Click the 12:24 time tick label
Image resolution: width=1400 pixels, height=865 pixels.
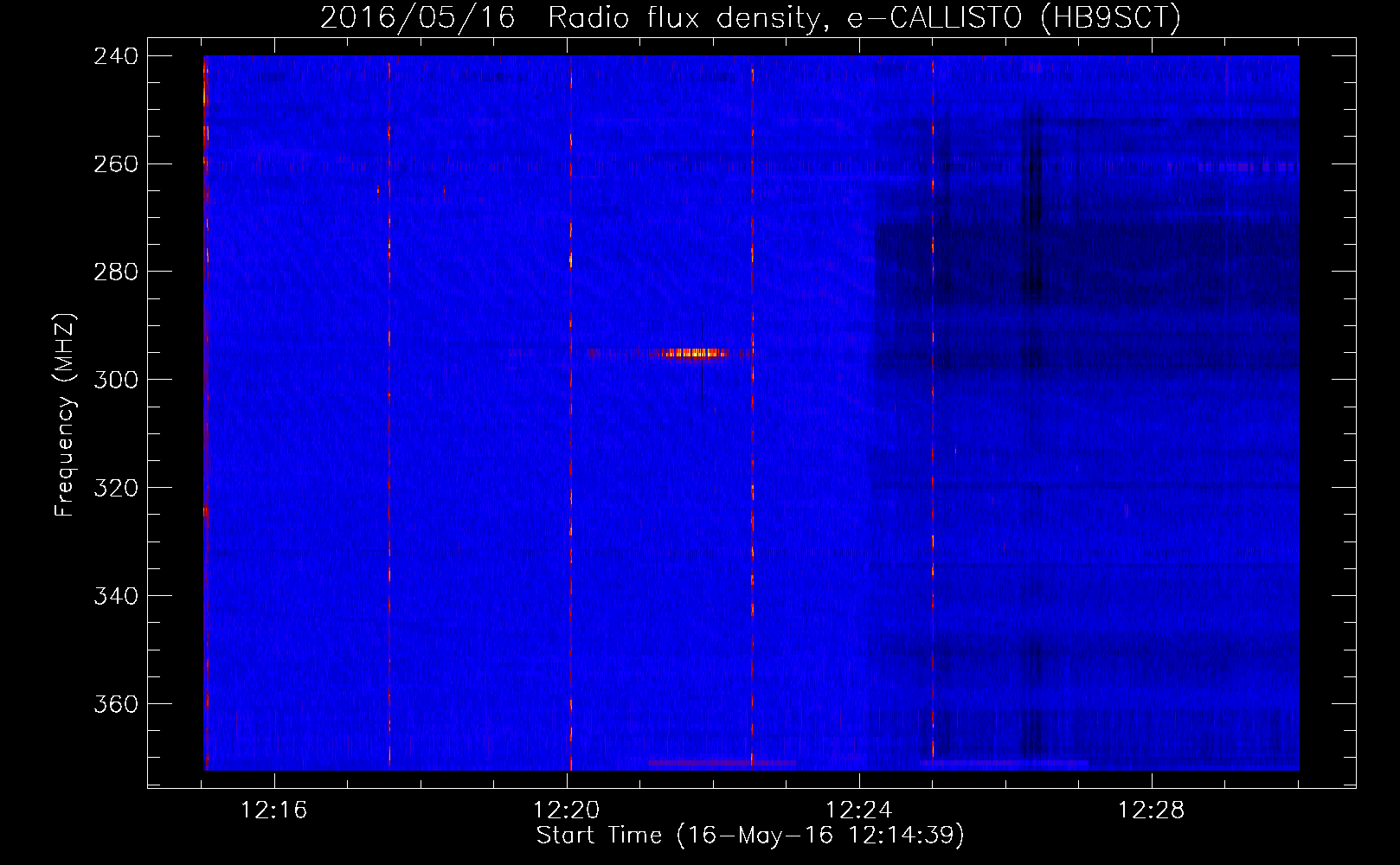(x=859, y=811)
